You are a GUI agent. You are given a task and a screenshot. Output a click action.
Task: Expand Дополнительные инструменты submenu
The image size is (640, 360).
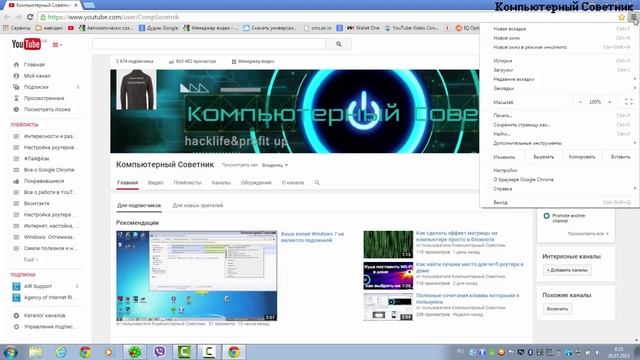click(558, 143)
